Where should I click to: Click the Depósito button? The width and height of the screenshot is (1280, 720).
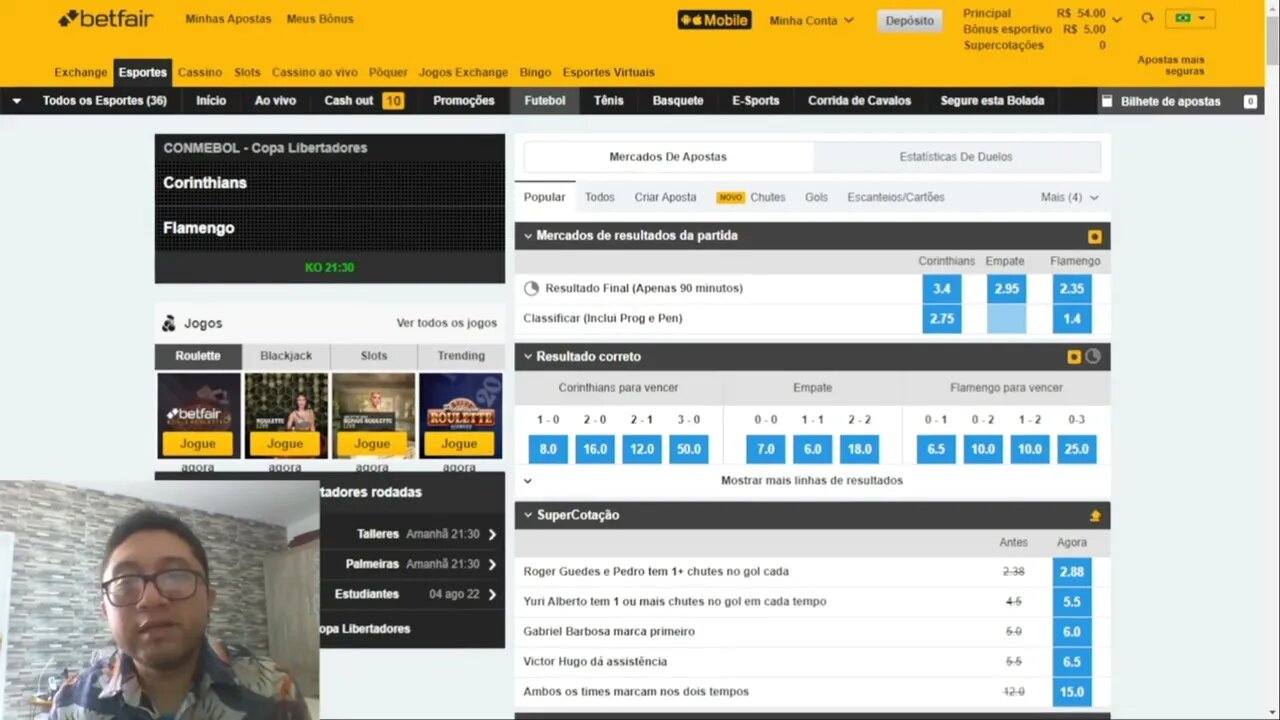coord(909,20)
